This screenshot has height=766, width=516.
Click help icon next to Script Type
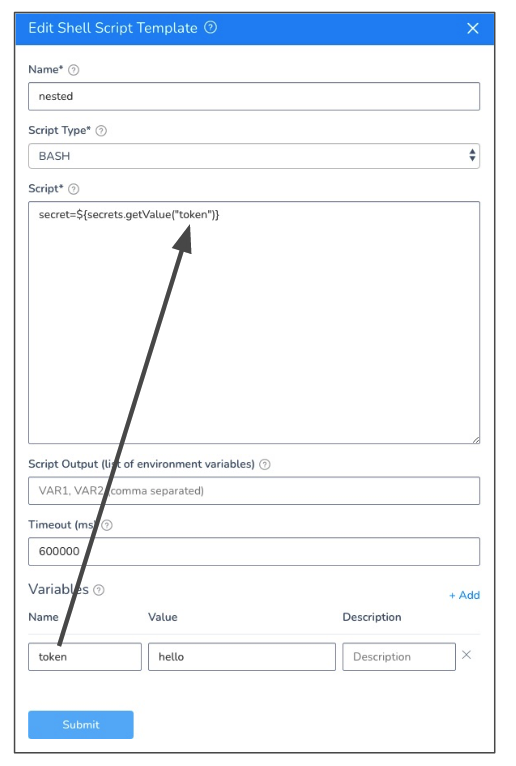101,131
